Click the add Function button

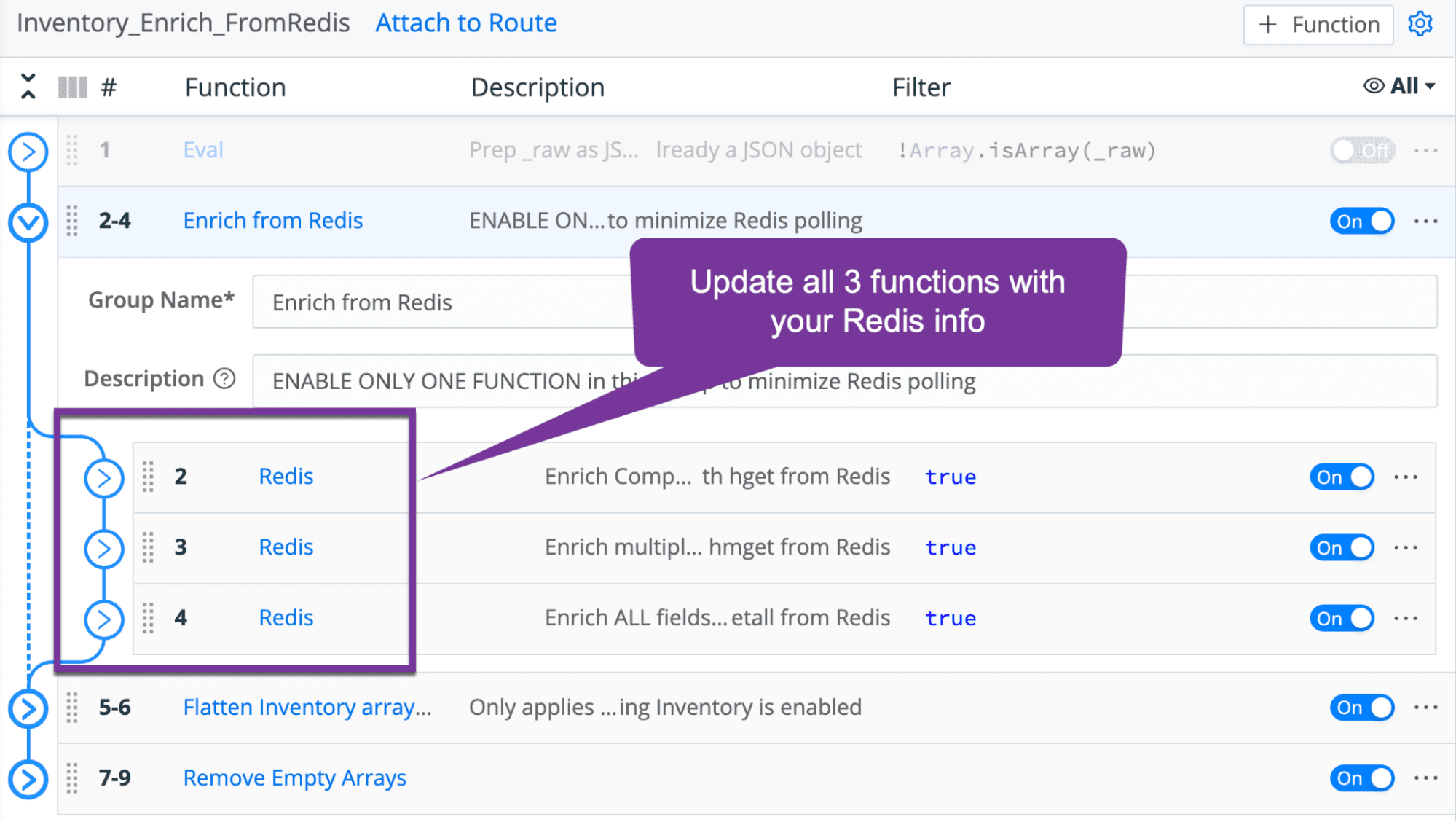click(1318, 25)
